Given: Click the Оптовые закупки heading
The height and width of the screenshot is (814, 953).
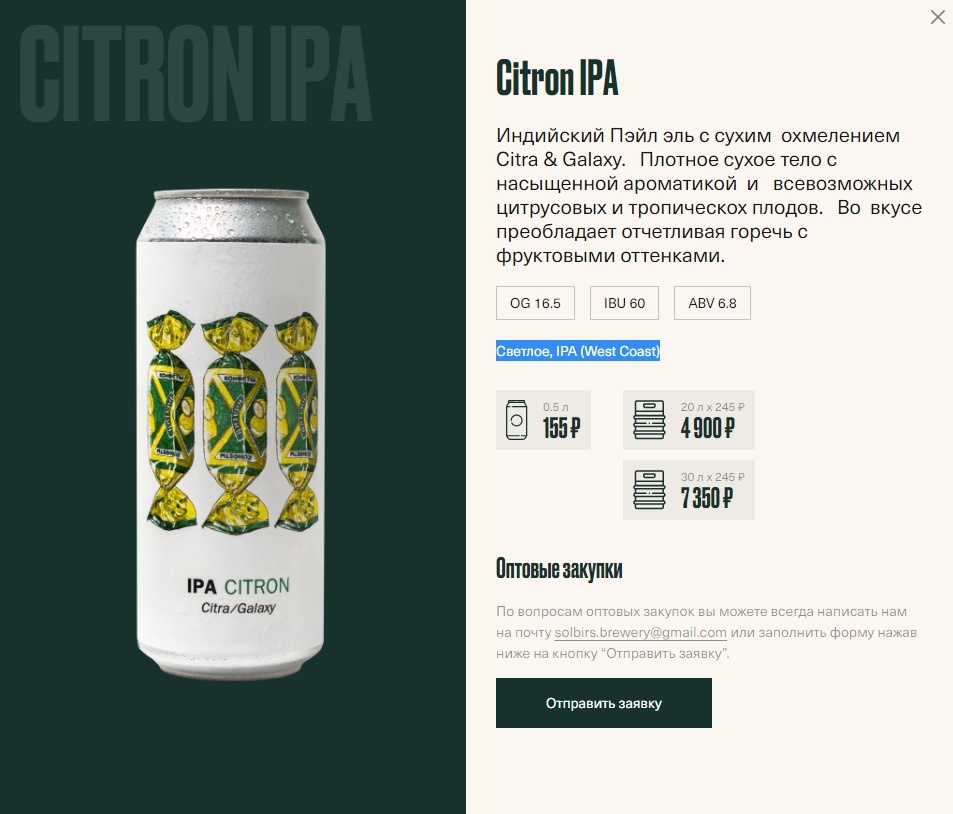Looking at the screenshot, I should point(559,569).
